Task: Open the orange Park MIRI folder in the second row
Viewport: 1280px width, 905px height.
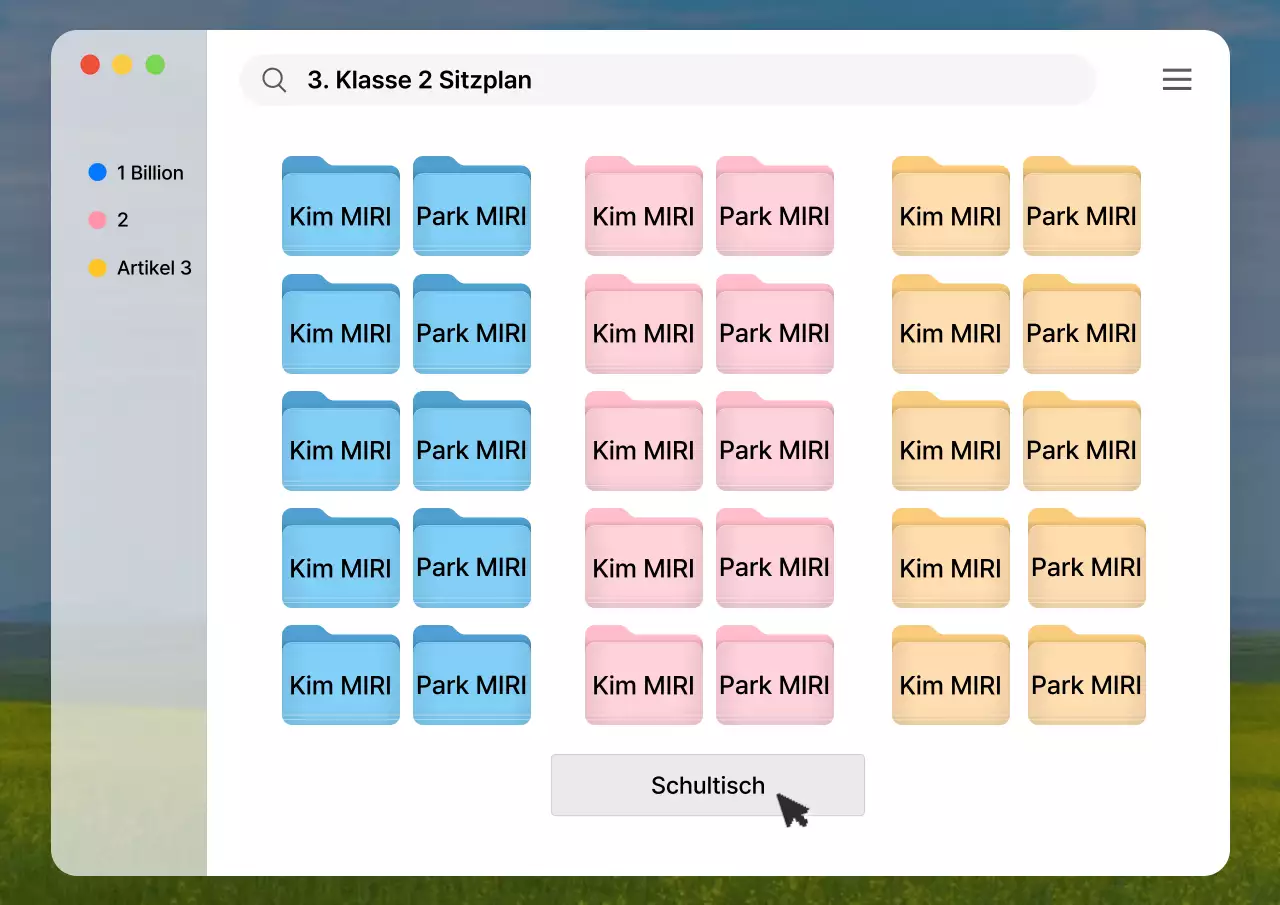Action: [1082, 325]
